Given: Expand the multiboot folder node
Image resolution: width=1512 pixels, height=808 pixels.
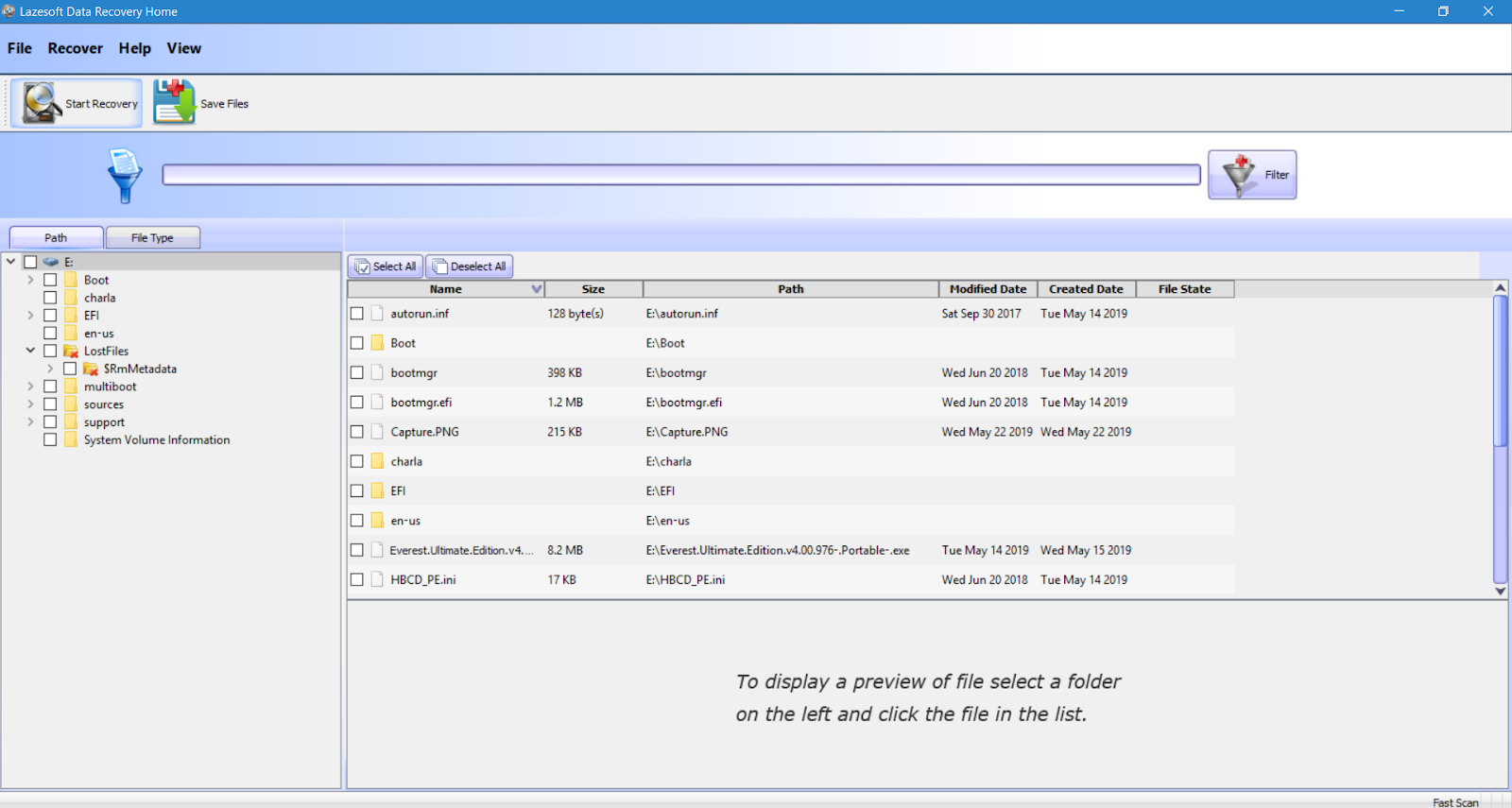Looking at the screenshot, I should click(30, 387).
